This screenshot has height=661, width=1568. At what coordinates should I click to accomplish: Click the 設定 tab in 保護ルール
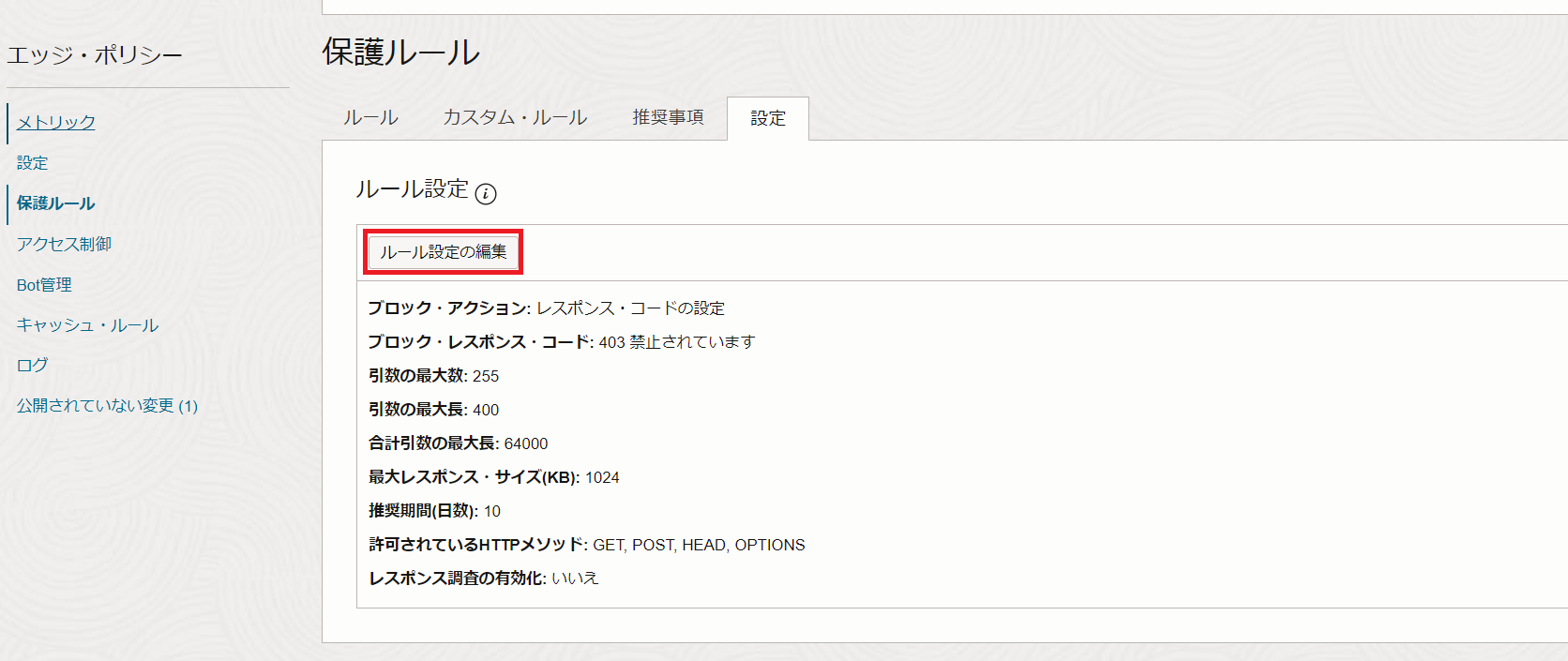(x=767, y=119)
